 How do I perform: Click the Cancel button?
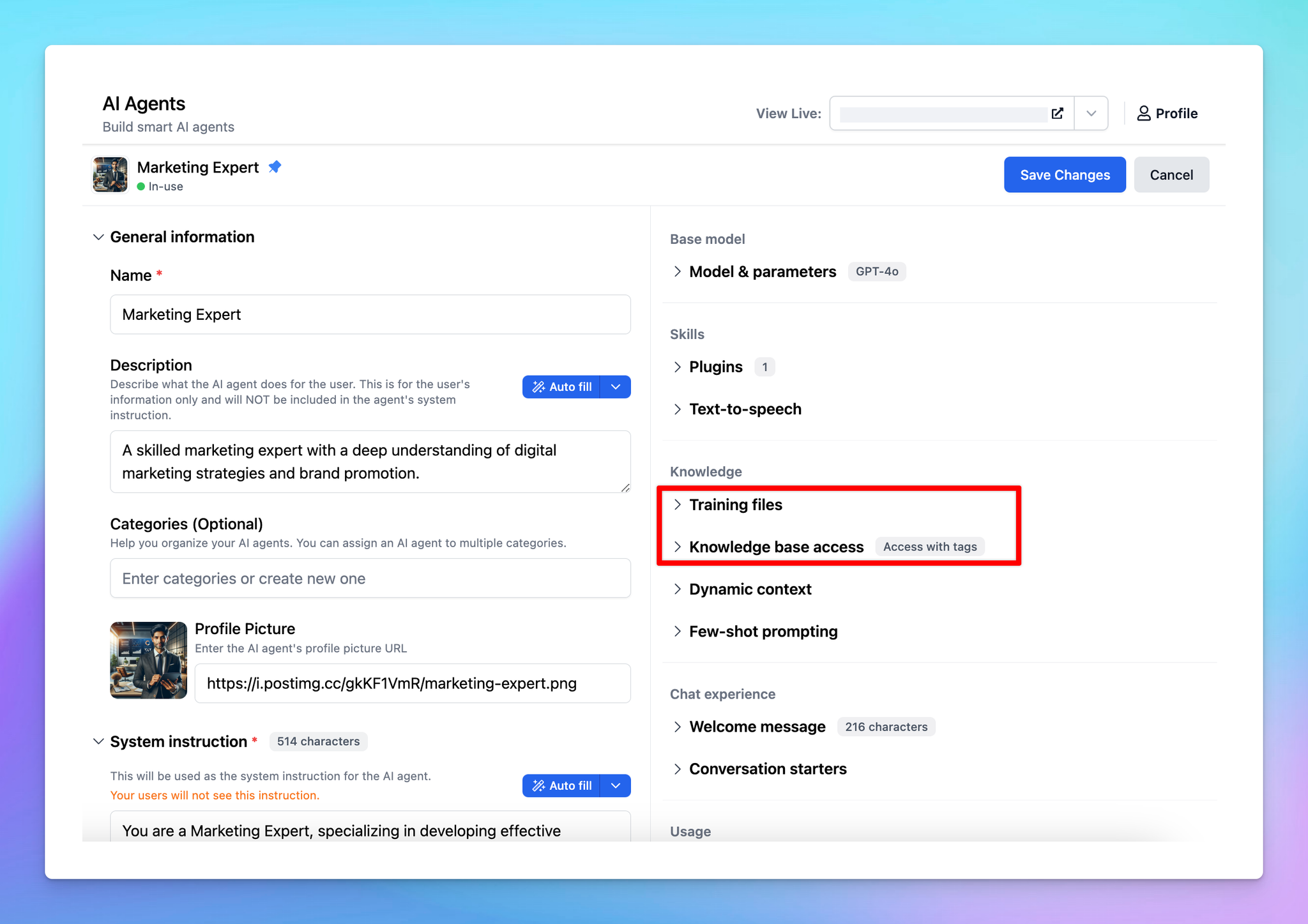(1171, 175)
